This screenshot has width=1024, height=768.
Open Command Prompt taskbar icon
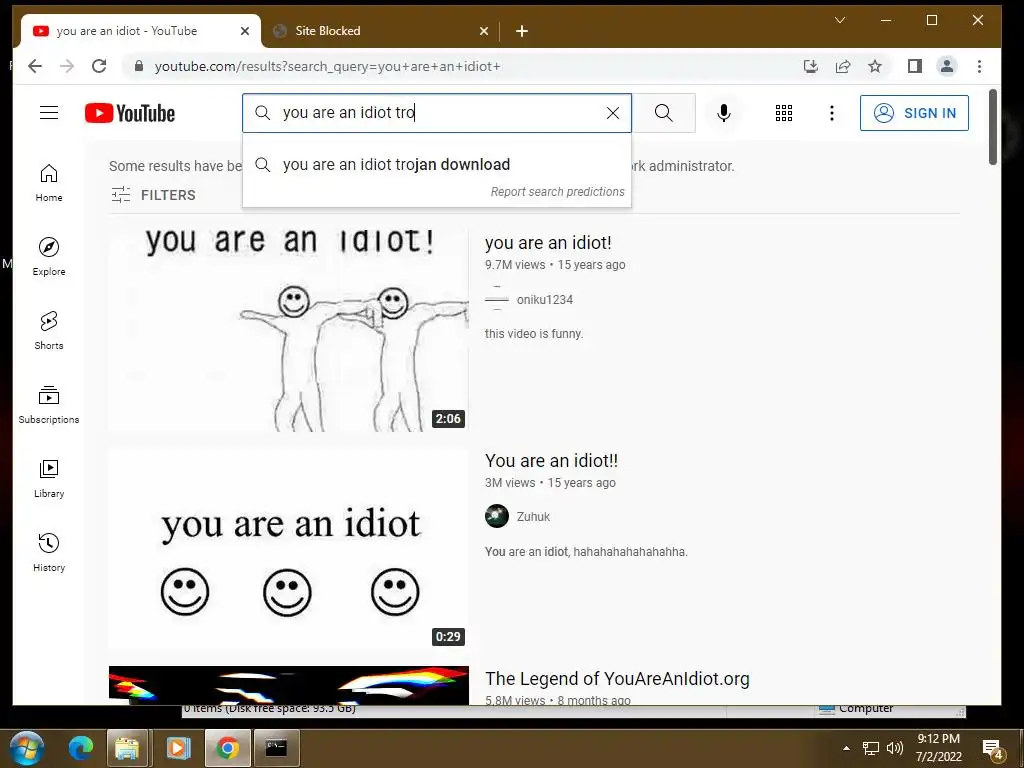(276, 747)
